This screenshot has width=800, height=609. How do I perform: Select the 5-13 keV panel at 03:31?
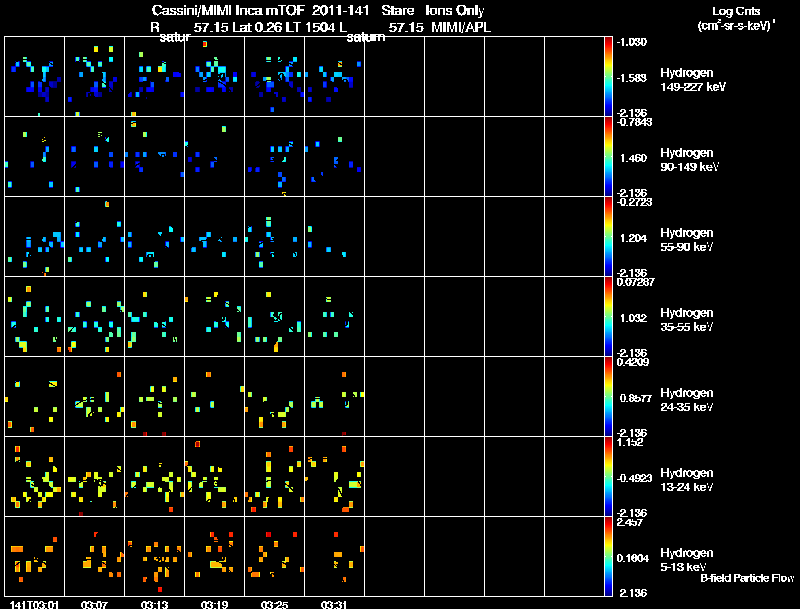pos(335,556)
